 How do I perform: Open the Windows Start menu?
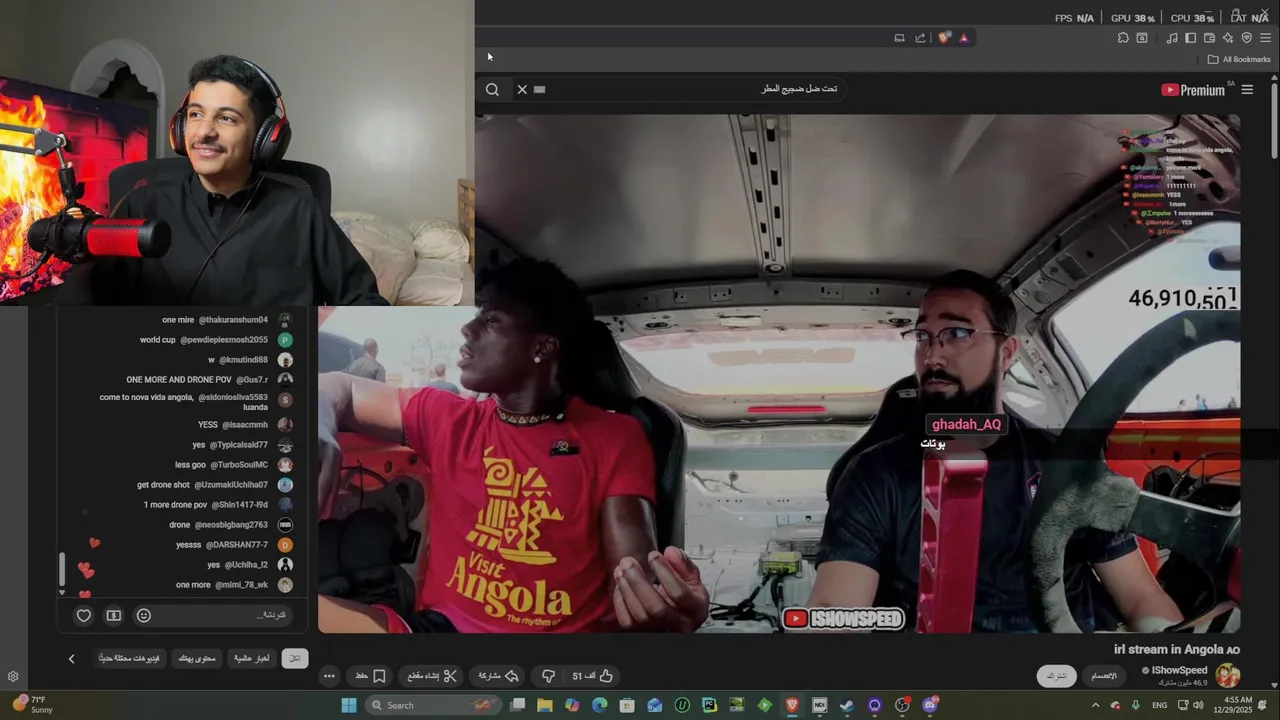(349, 705)
